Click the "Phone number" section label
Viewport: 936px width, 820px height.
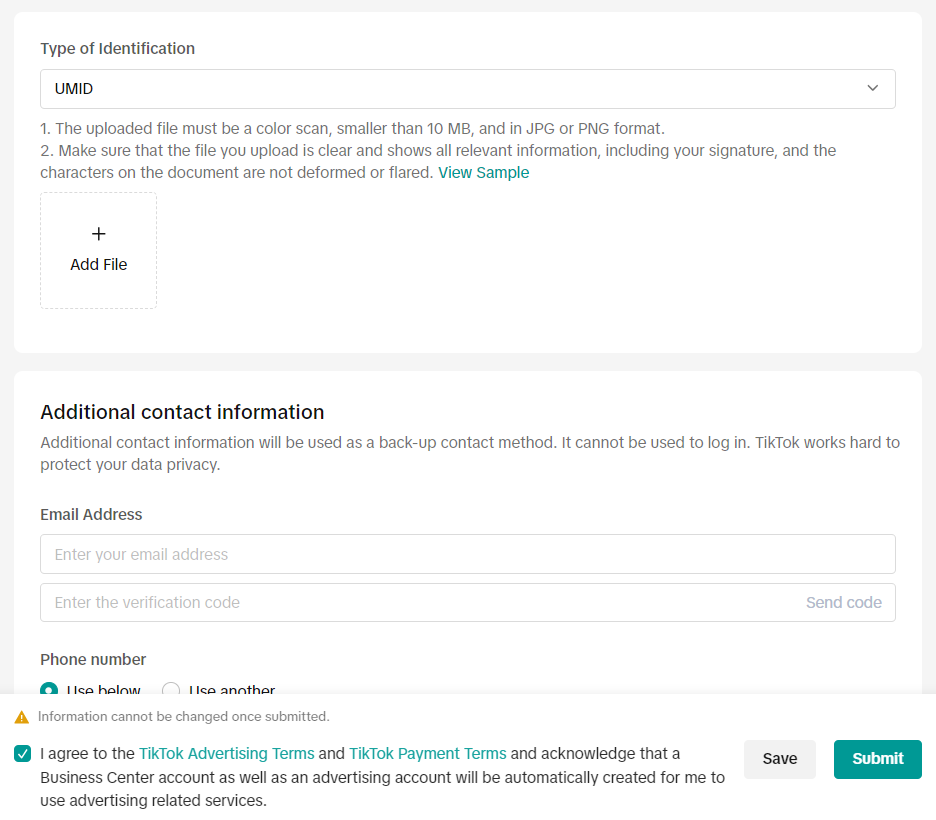[93, 660]
